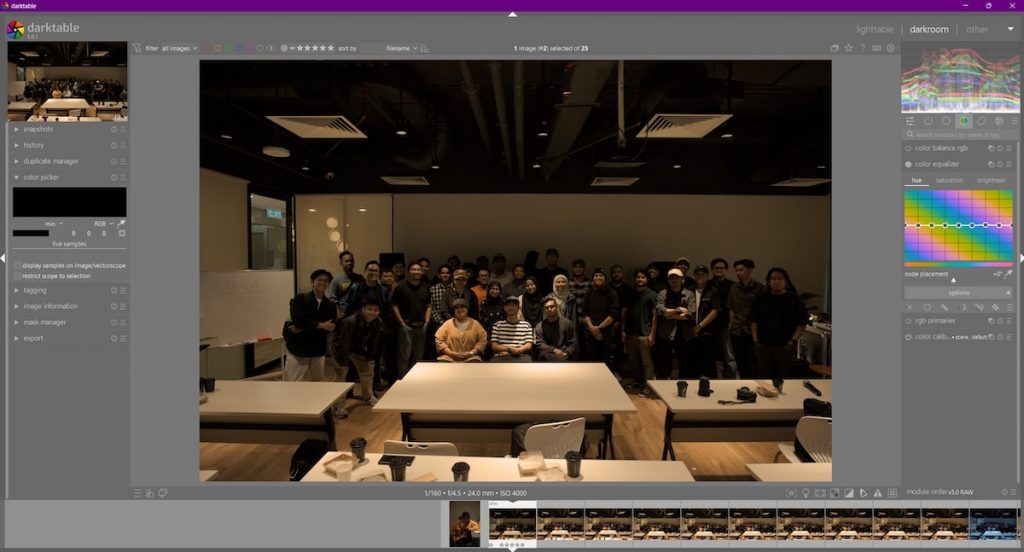The image size is (1024, 552).
Task: Open the 'other' views menu
Action: (977, 29)
